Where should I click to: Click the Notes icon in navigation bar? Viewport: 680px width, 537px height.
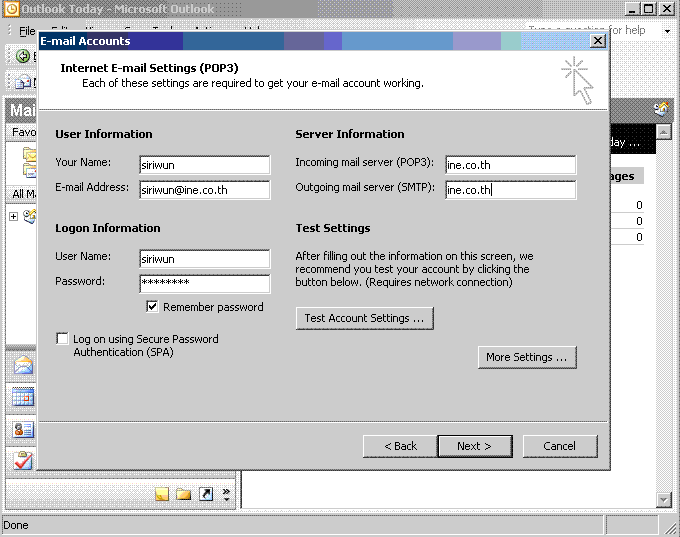pos(161,494)
